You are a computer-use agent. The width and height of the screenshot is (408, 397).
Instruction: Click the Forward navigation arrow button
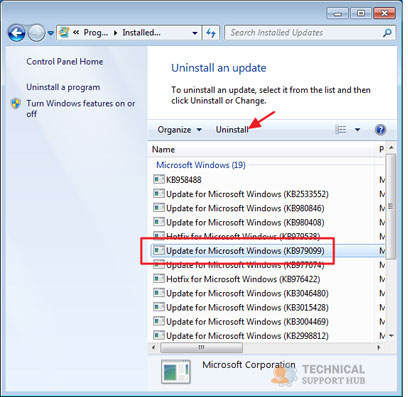tap(36, 33)
